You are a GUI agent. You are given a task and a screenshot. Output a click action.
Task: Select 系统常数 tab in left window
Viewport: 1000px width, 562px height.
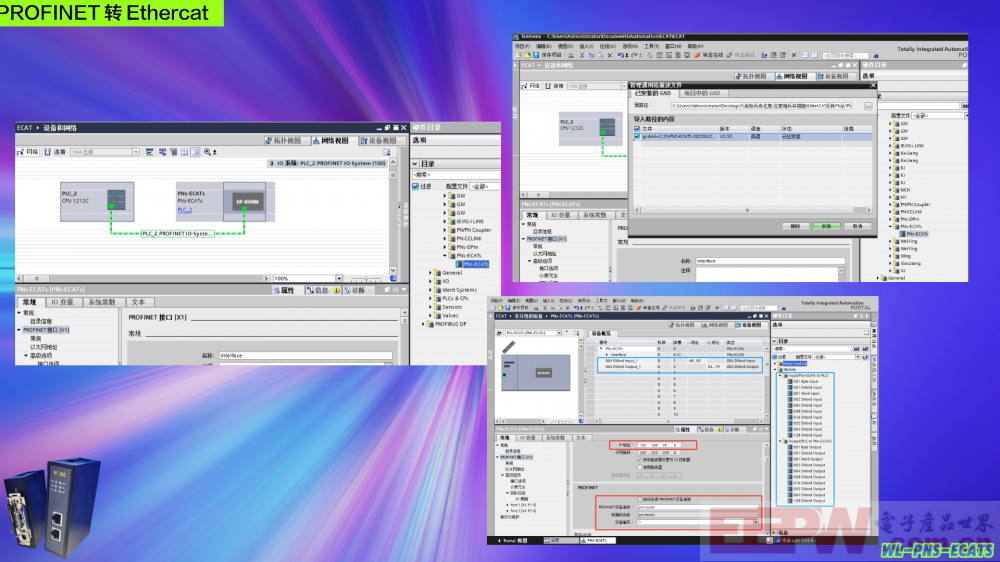point(102,302)
